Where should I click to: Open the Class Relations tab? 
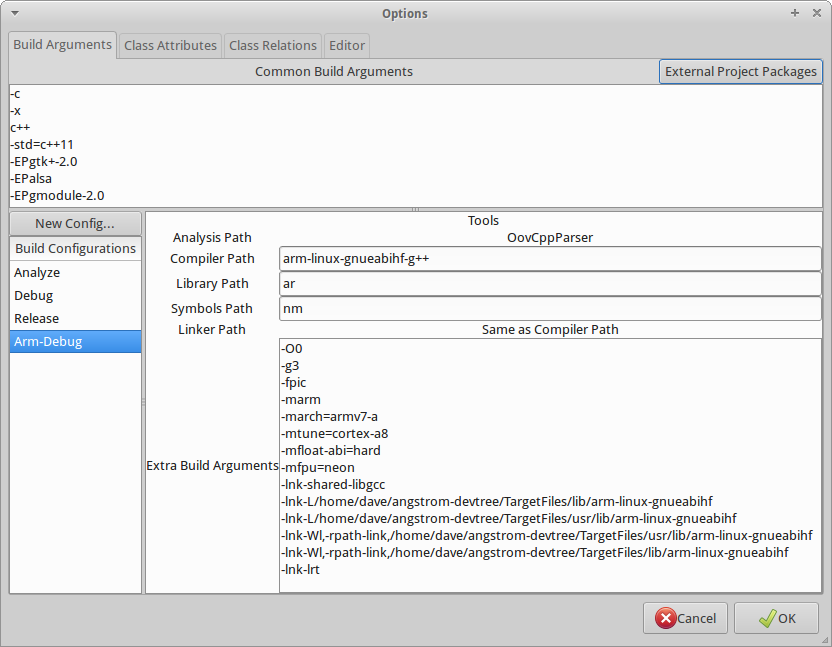coord(272,45)
